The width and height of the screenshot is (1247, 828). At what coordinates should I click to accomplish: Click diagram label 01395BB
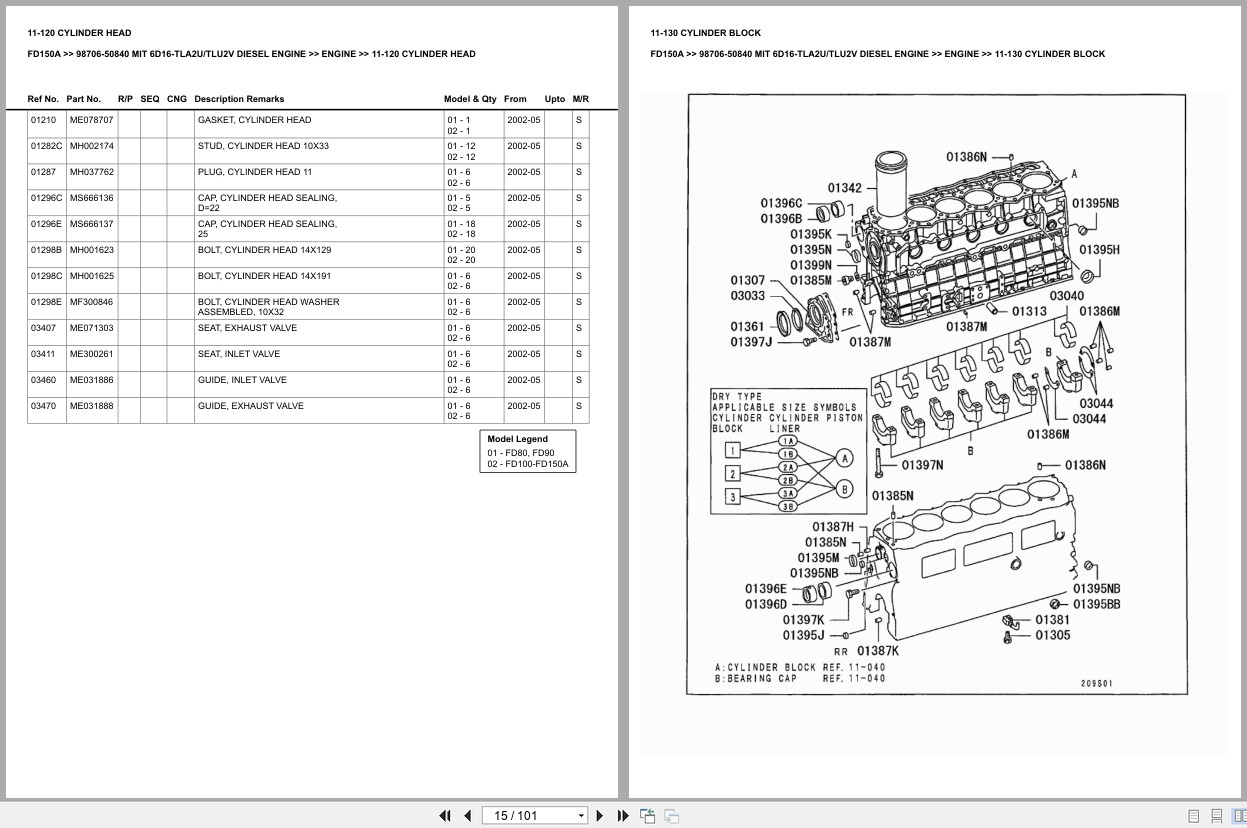[1096, 604]
